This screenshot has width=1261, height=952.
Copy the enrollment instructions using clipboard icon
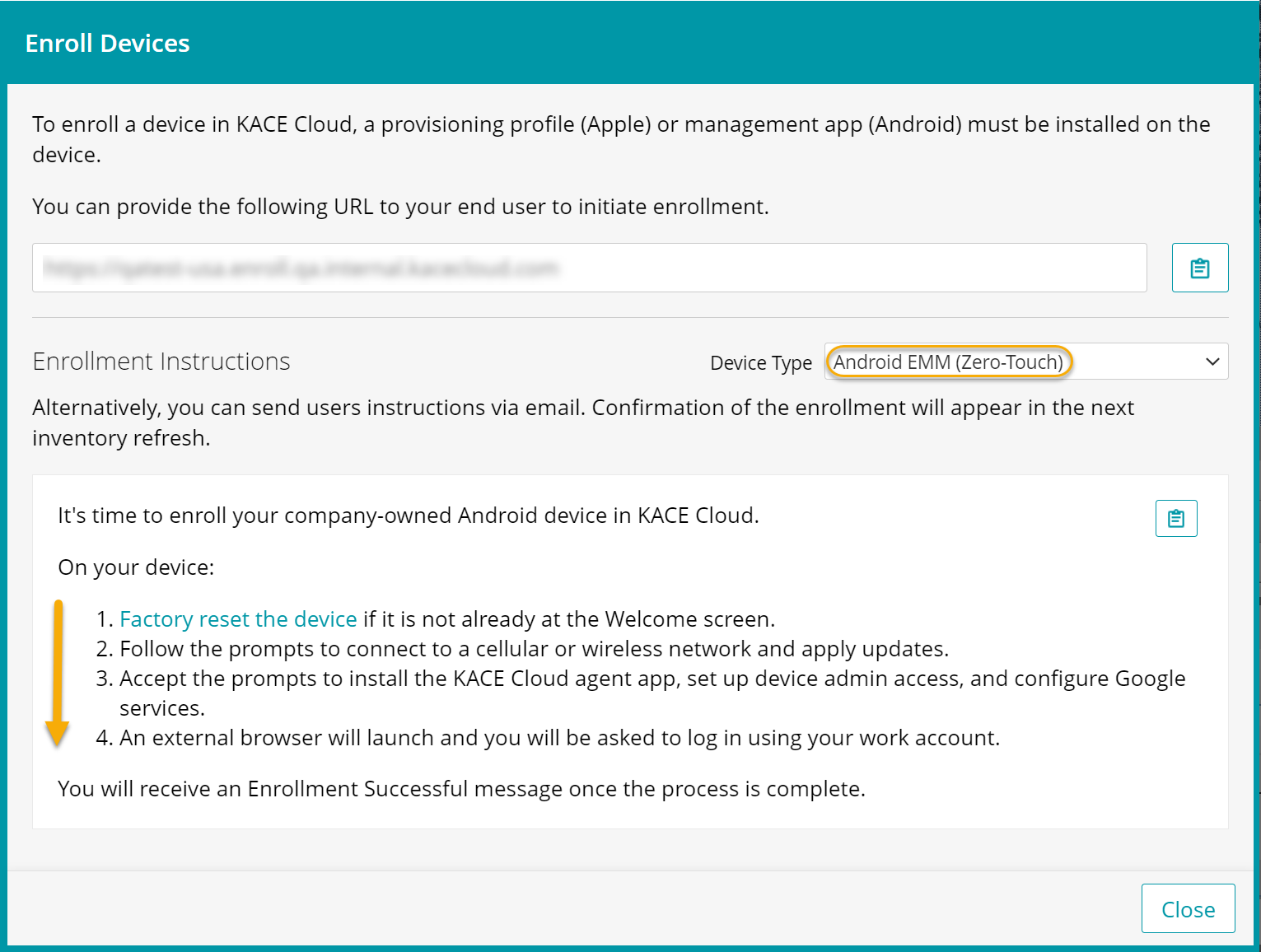[x=1175, y=518]
